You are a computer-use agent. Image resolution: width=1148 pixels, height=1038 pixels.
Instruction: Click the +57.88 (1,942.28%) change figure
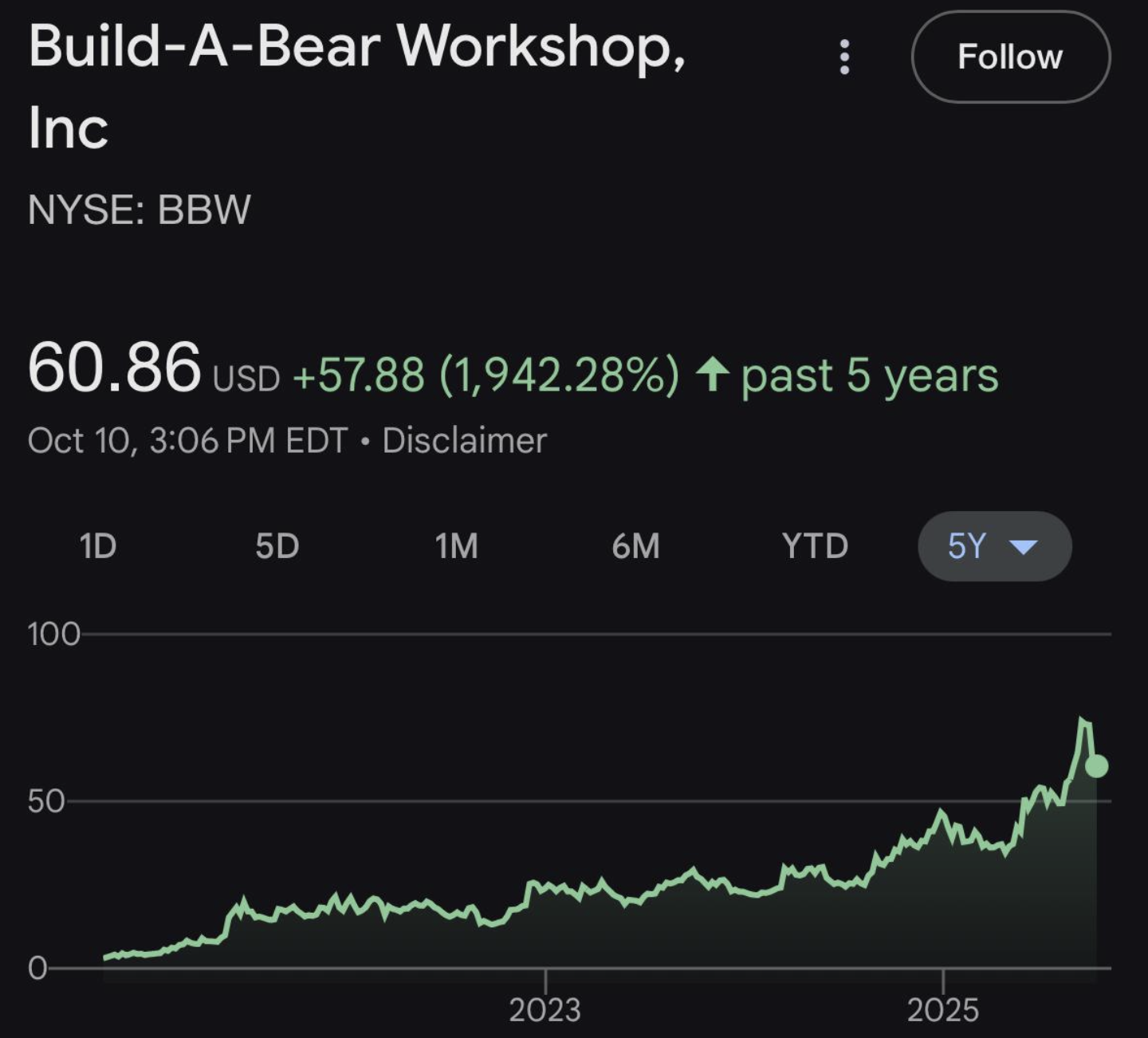pyautogui.click(x=486, y=375)
